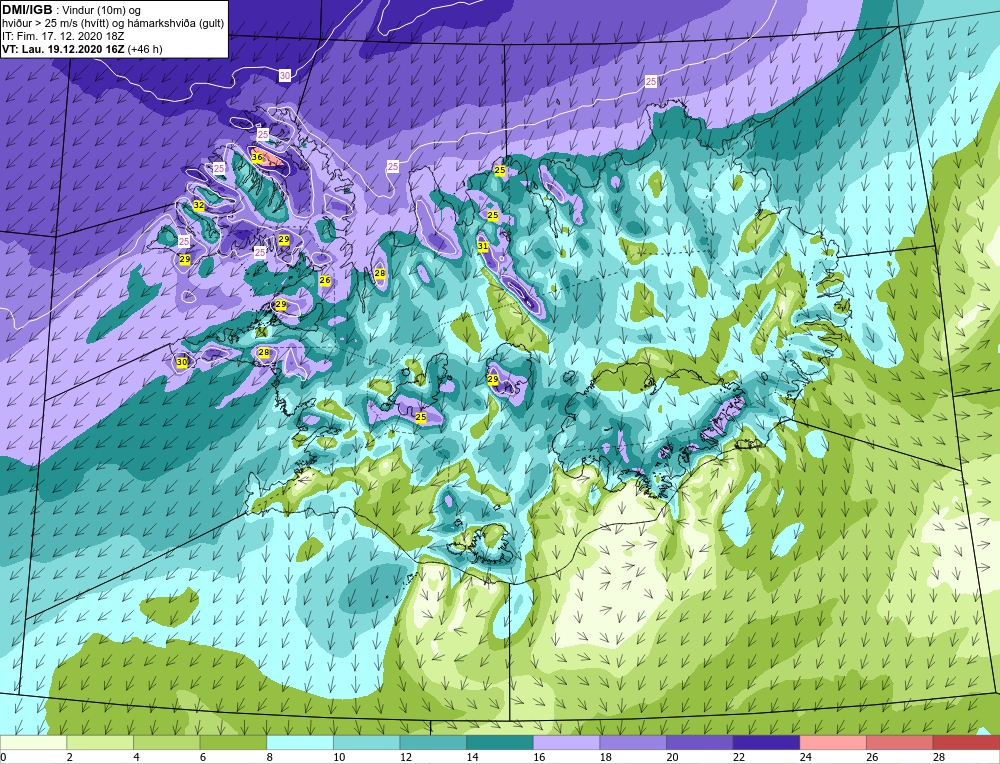The height and width of the screenshot is (764, 1000).
Task: Pick the 22–24 m/s dark indigo swatch
Action: (766, 742)
